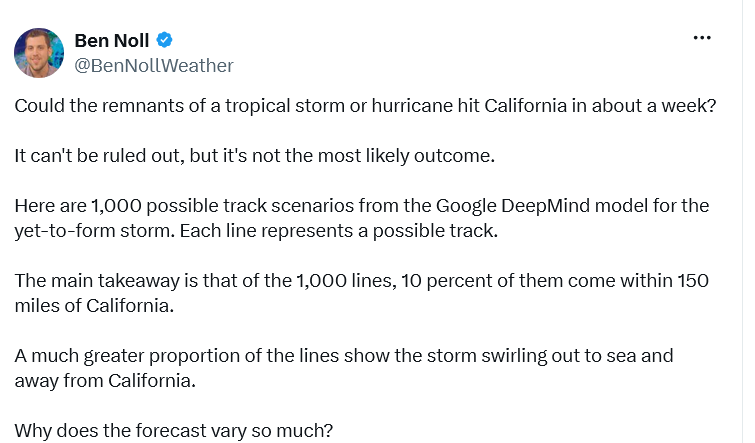Select the "It can't be ruled out" line
The height and width of the screenshot is (443, 755).
(255, 156)
